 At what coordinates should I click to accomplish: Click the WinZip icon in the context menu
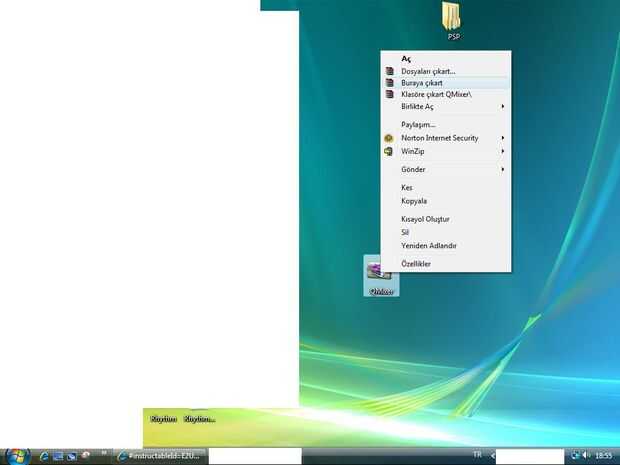pyautogui.click(x=389, y=151)
